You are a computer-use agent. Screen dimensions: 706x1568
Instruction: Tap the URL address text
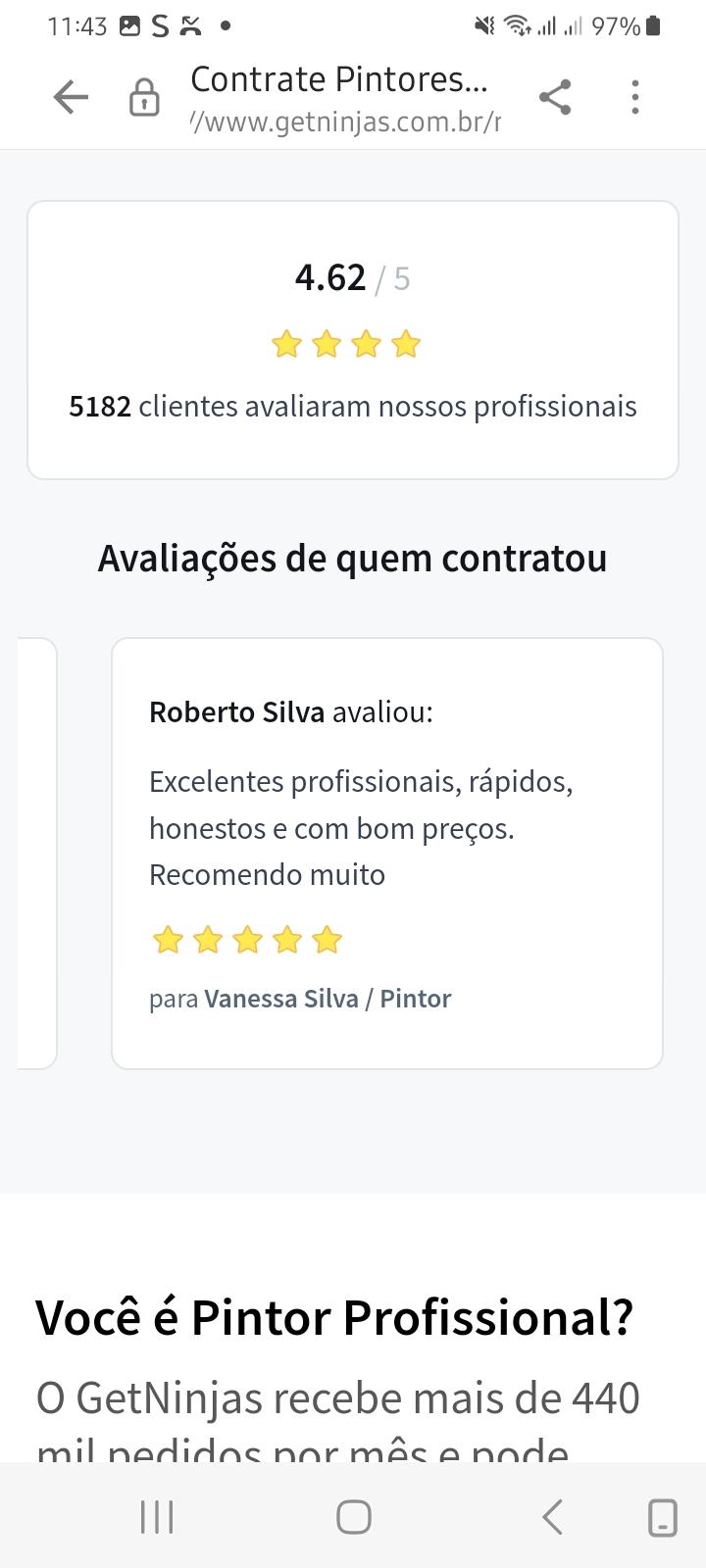(345, 122)
